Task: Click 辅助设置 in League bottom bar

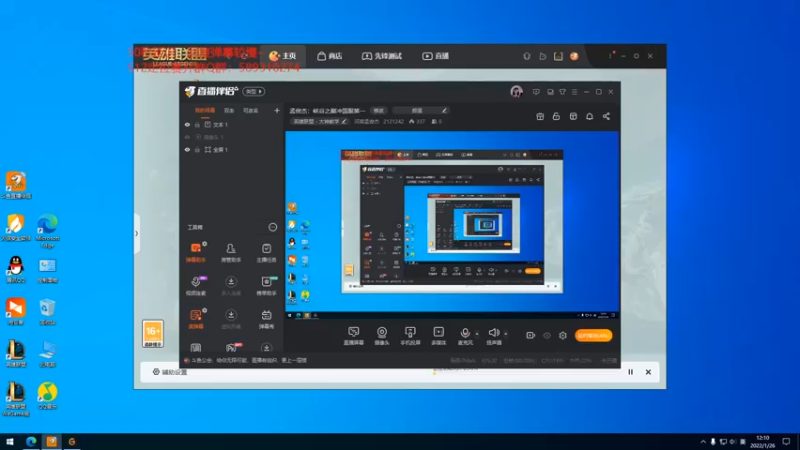Action: [170, 372]
